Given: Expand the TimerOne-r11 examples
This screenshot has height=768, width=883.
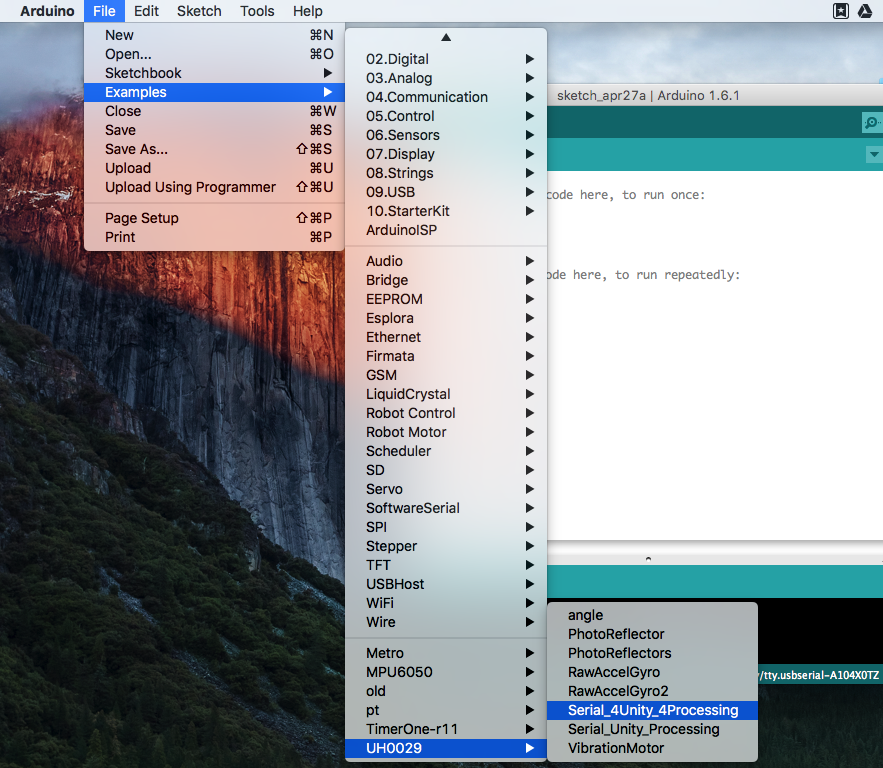Looking at the screenshot, I should [x=446, y=729].
